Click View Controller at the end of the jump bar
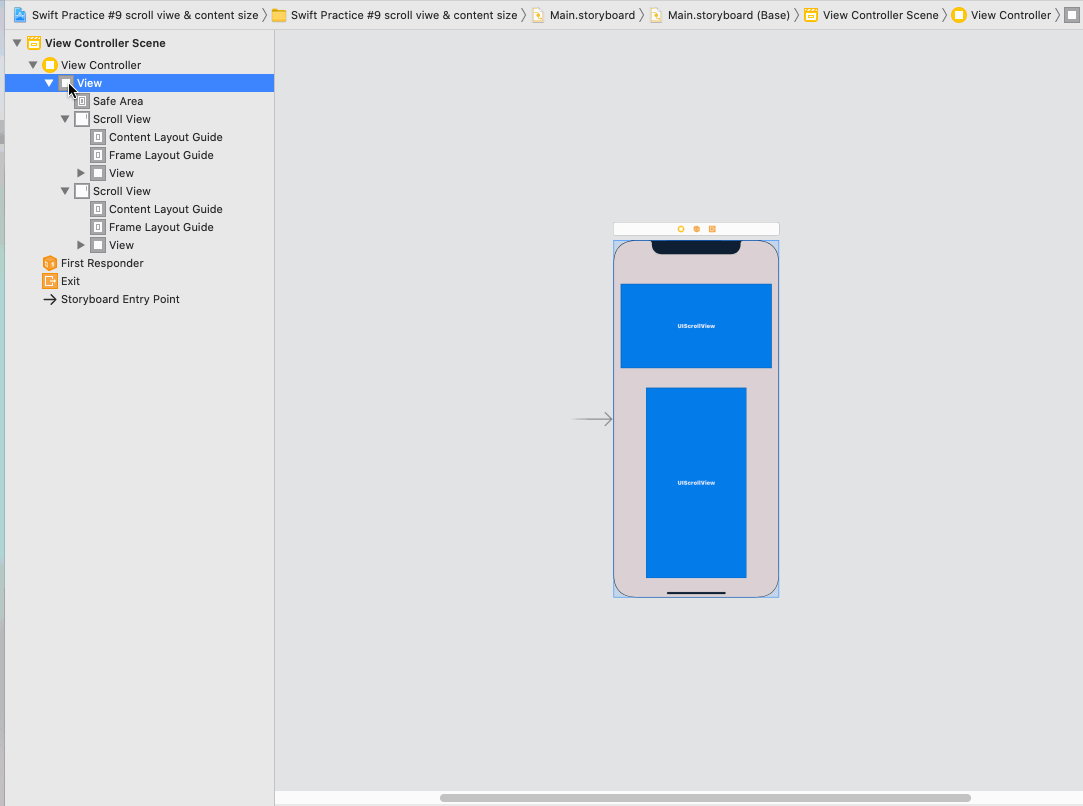This screenshot has height=806, width=1083. point(1010,15)
